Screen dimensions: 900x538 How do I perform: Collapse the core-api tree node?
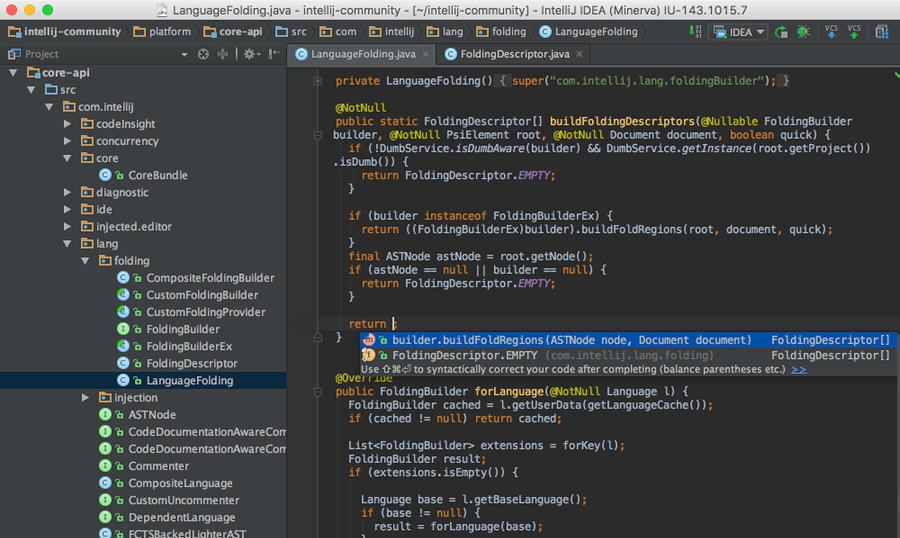pyautogui.click(x=13, y=73)
